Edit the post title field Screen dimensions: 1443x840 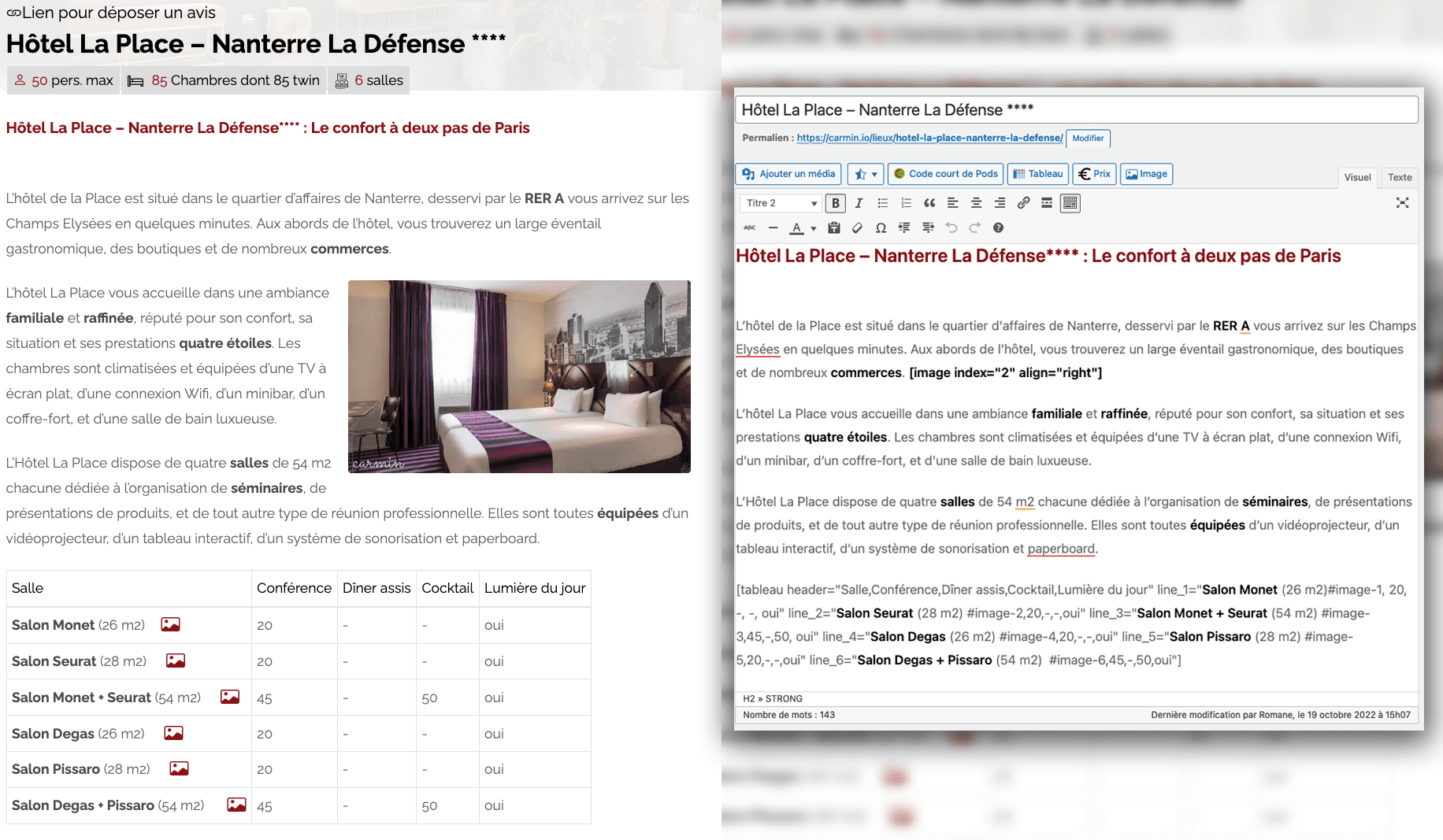coord(1076,109)
